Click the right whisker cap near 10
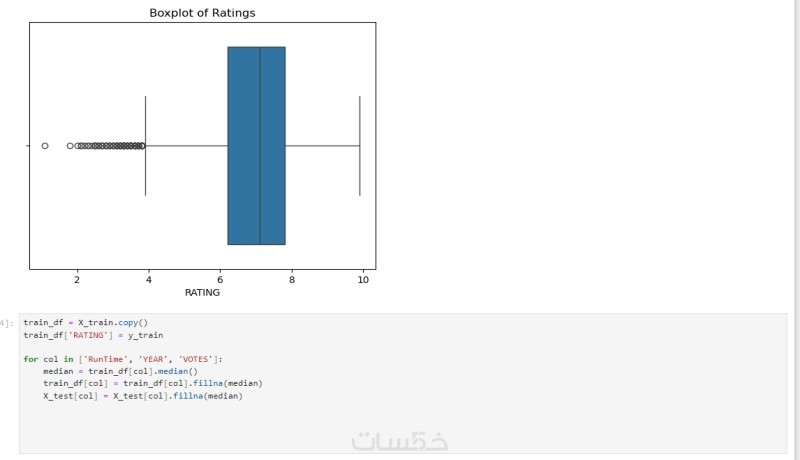 tap(360, 146)
